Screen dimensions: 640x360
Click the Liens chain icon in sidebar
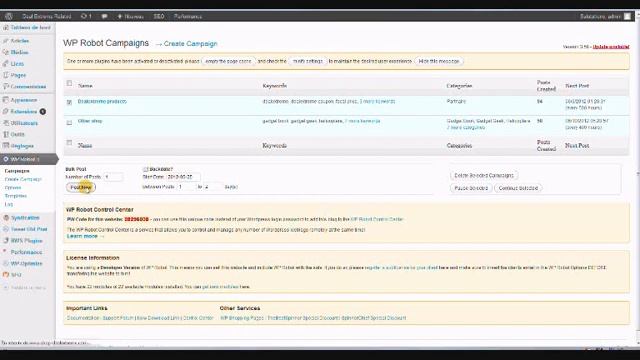click(x=5, y=64)
